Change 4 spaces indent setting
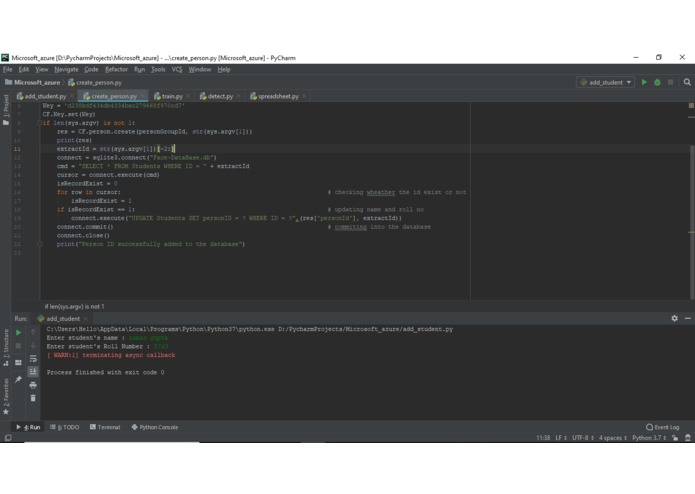 point(613,438)
